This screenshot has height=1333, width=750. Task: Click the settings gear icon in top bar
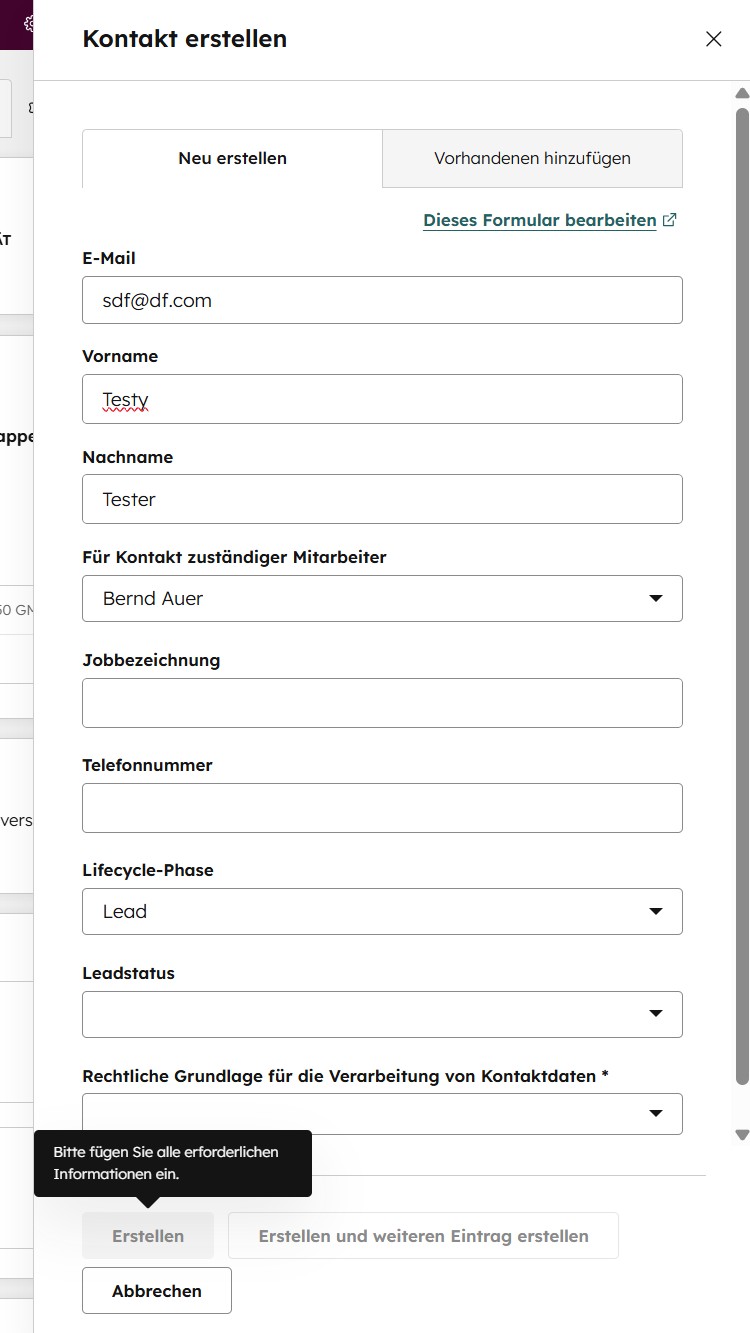pos(30,23)
